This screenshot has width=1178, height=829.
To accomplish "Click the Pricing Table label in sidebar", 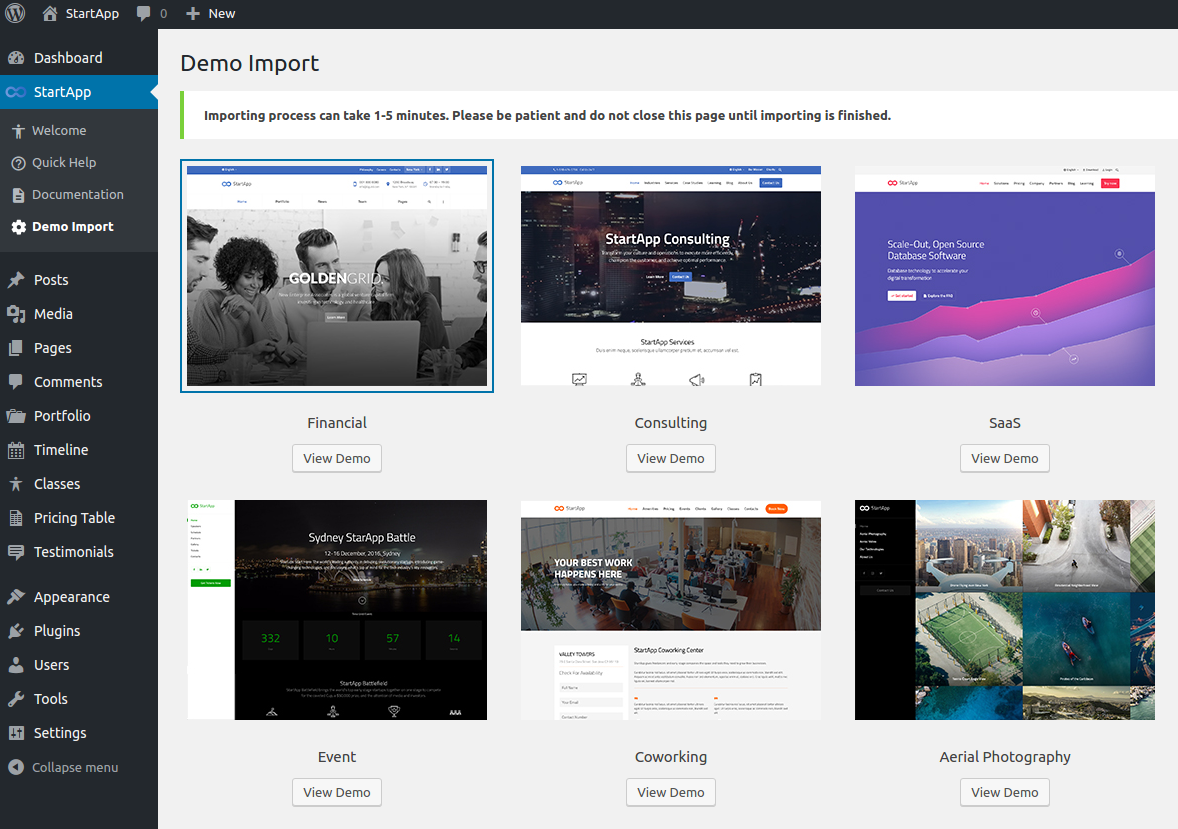I will point(74,518).
